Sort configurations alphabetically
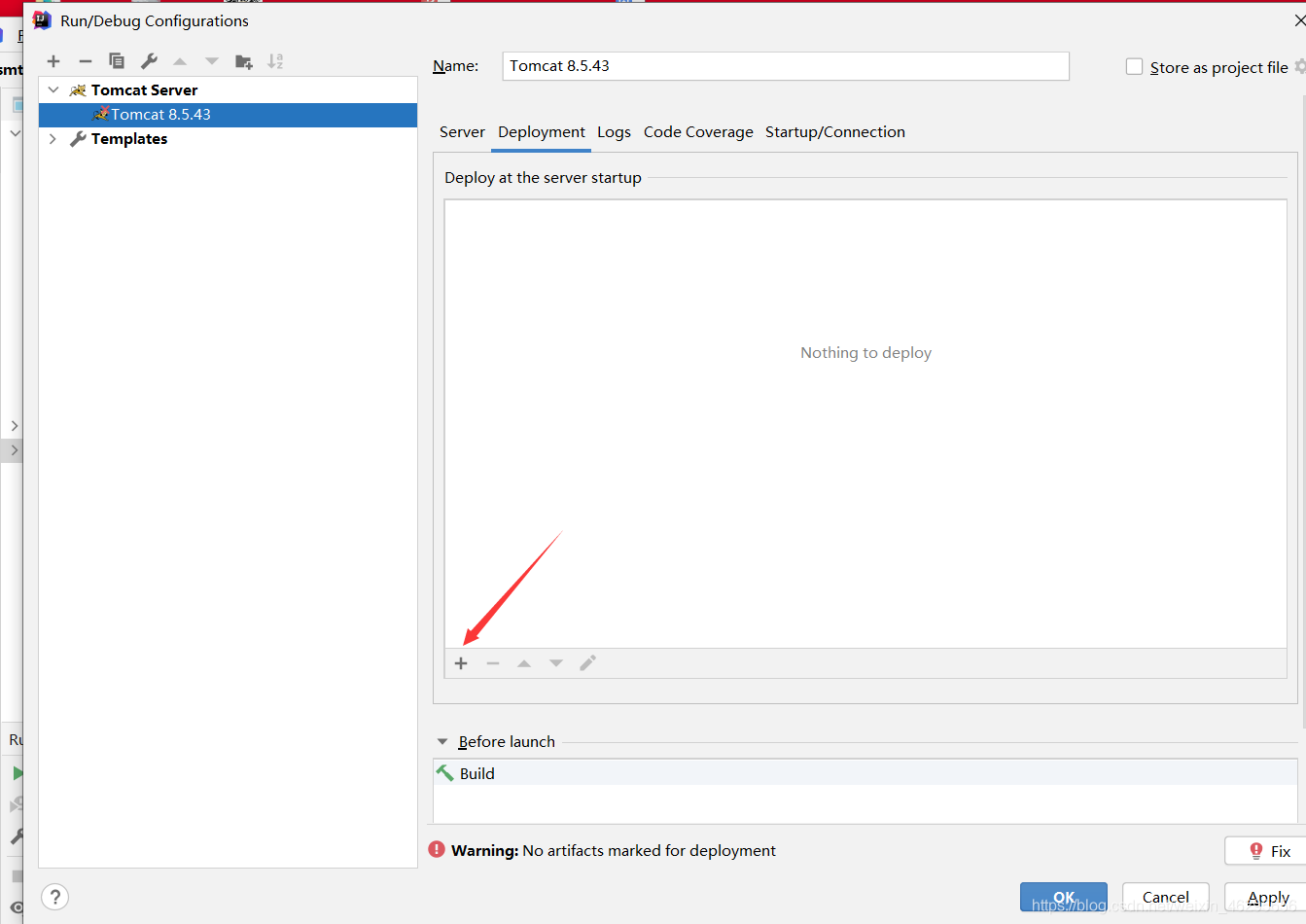Viewport: 1306px width, 924px height. (x=275, y=61)
